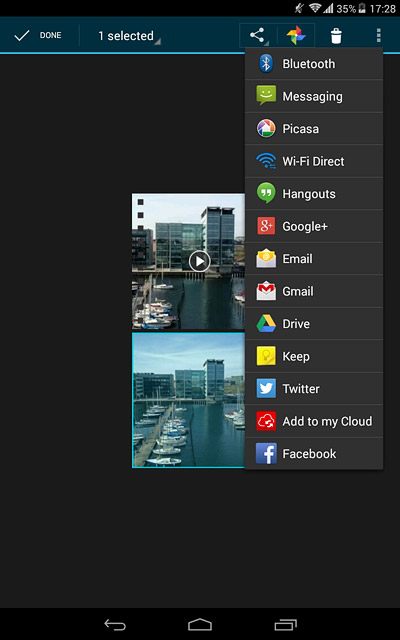Select Add to my Cloud

tap(314, 421)
